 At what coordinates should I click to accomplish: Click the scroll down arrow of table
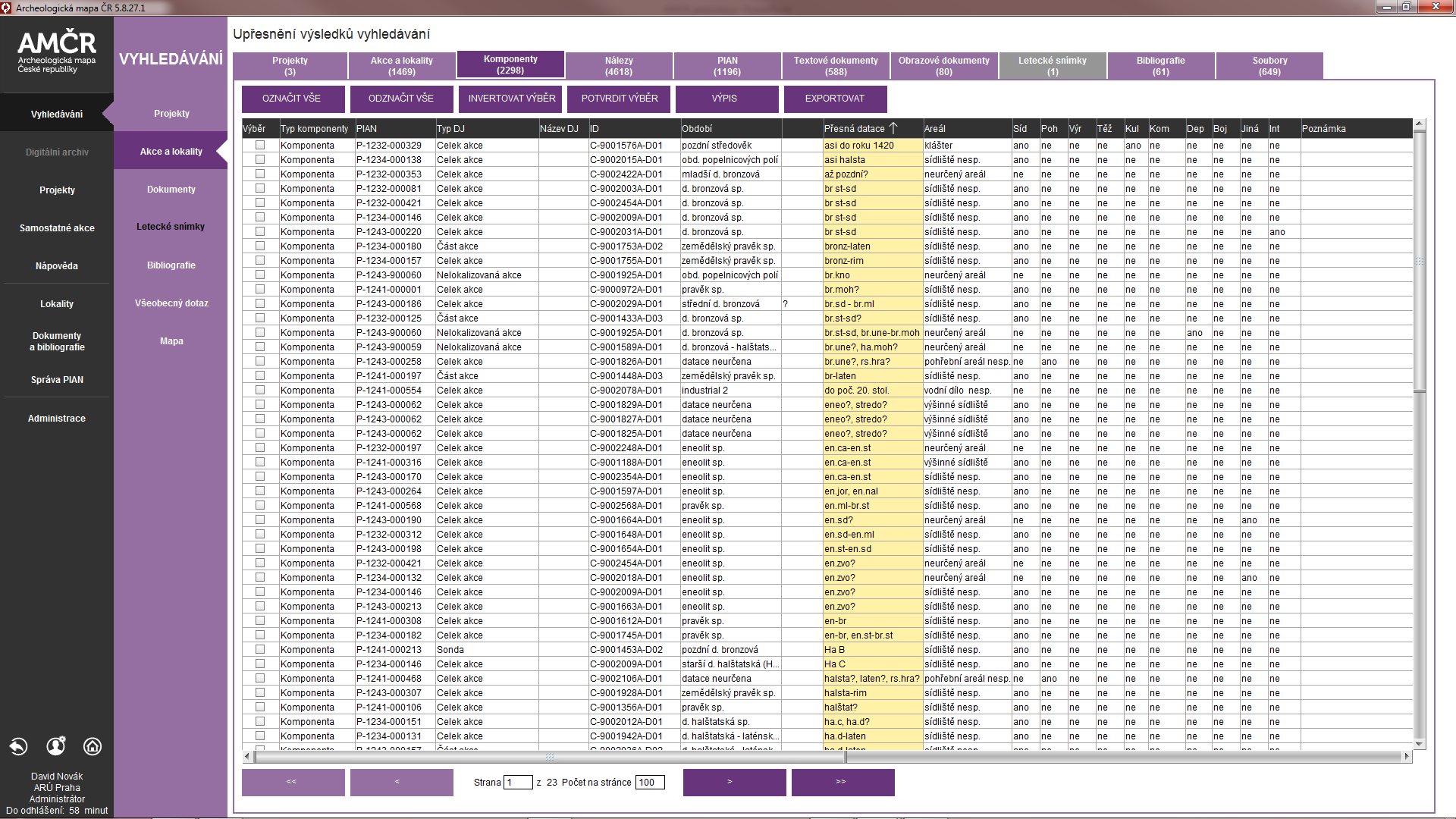coord(1420,744)
